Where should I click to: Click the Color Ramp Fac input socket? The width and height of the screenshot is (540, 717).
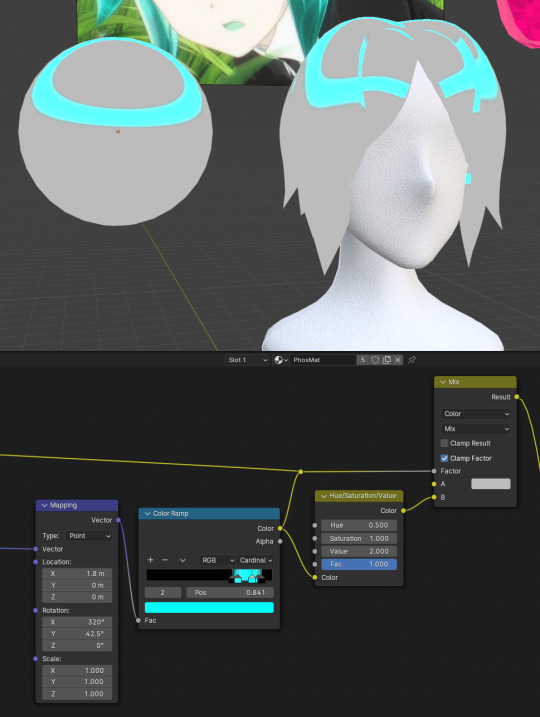139,621
